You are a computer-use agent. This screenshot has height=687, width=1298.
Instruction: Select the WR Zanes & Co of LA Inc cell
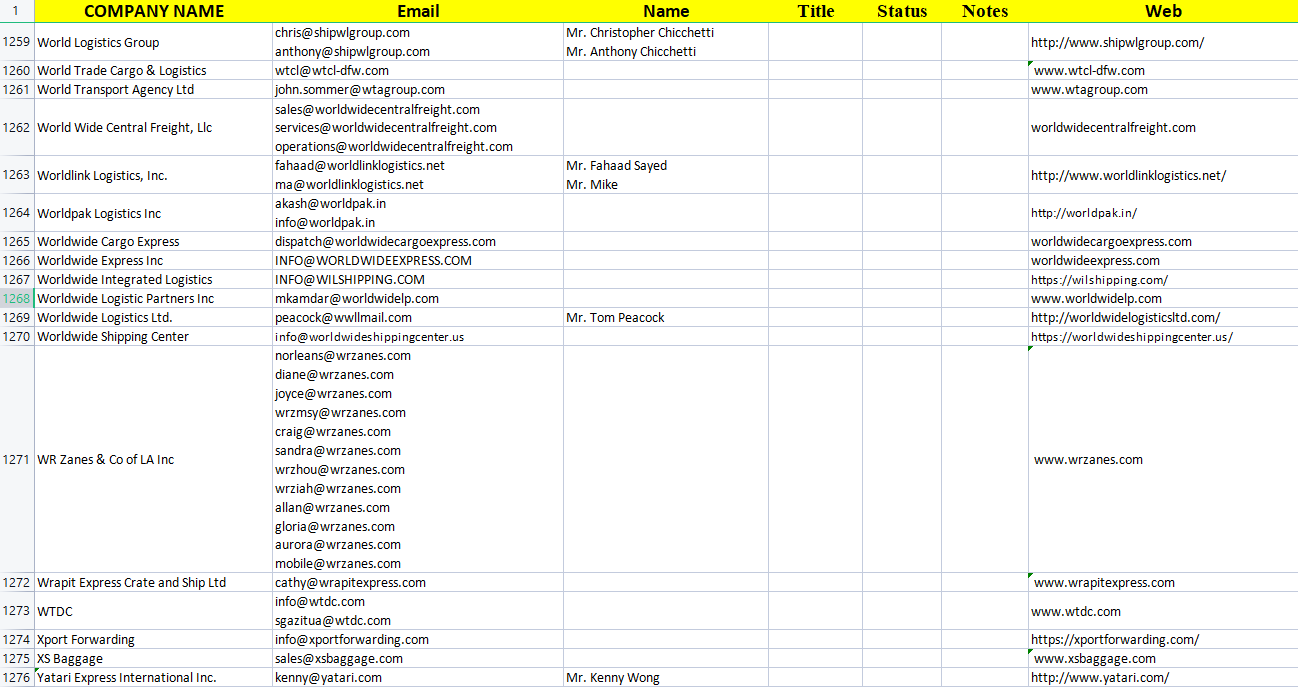coord(105,460)
